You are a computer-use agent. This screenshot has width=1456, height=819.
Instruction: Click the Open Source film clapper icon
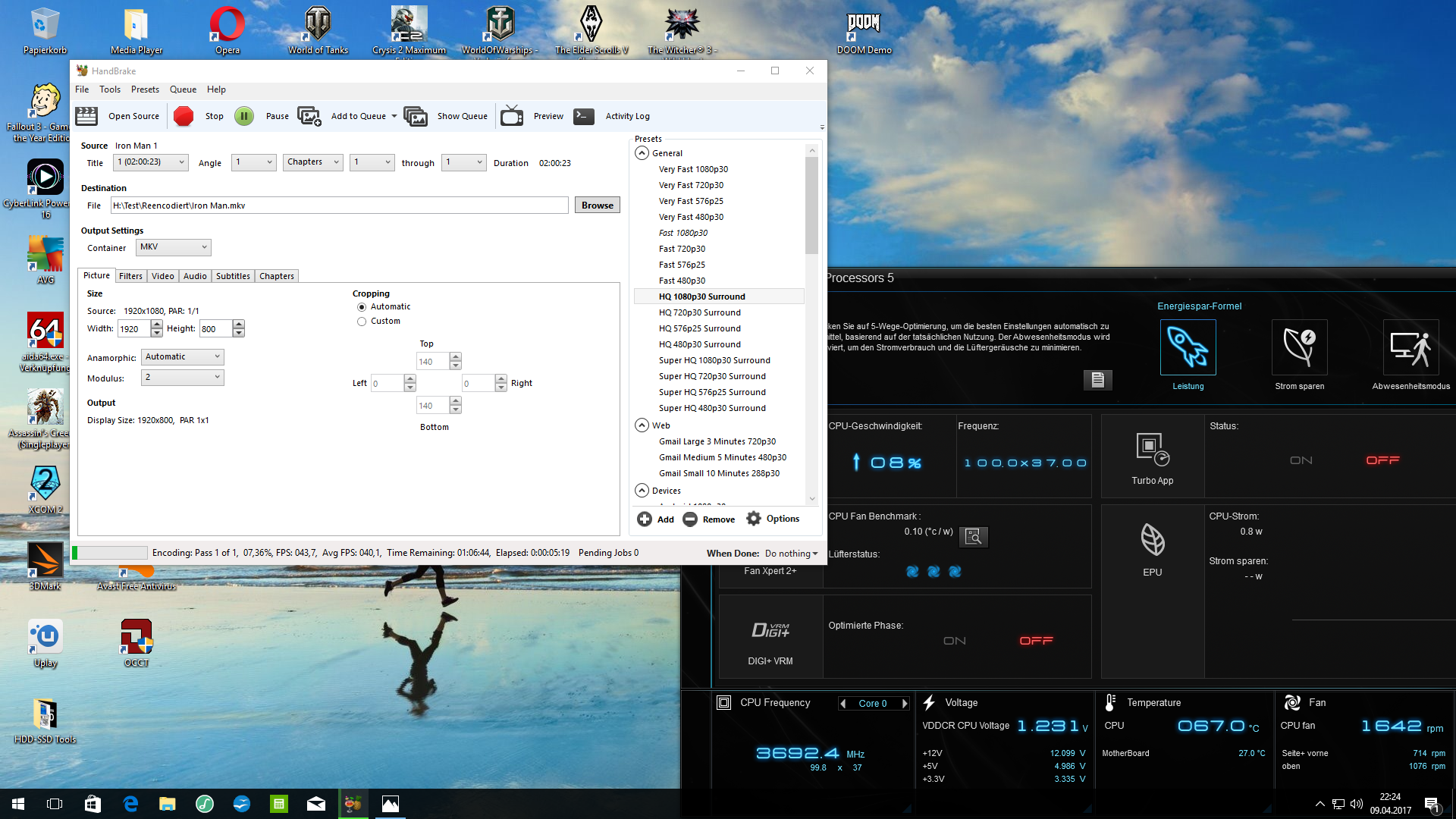pyautogui.click(x=86, y=116)
